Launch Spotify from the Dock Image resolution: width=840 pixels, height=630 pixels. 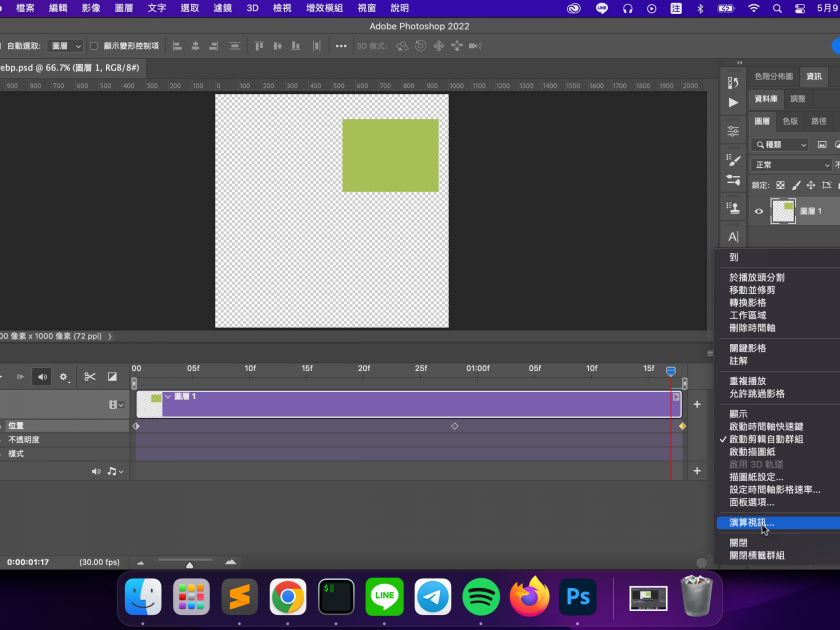tap(482, 597)
